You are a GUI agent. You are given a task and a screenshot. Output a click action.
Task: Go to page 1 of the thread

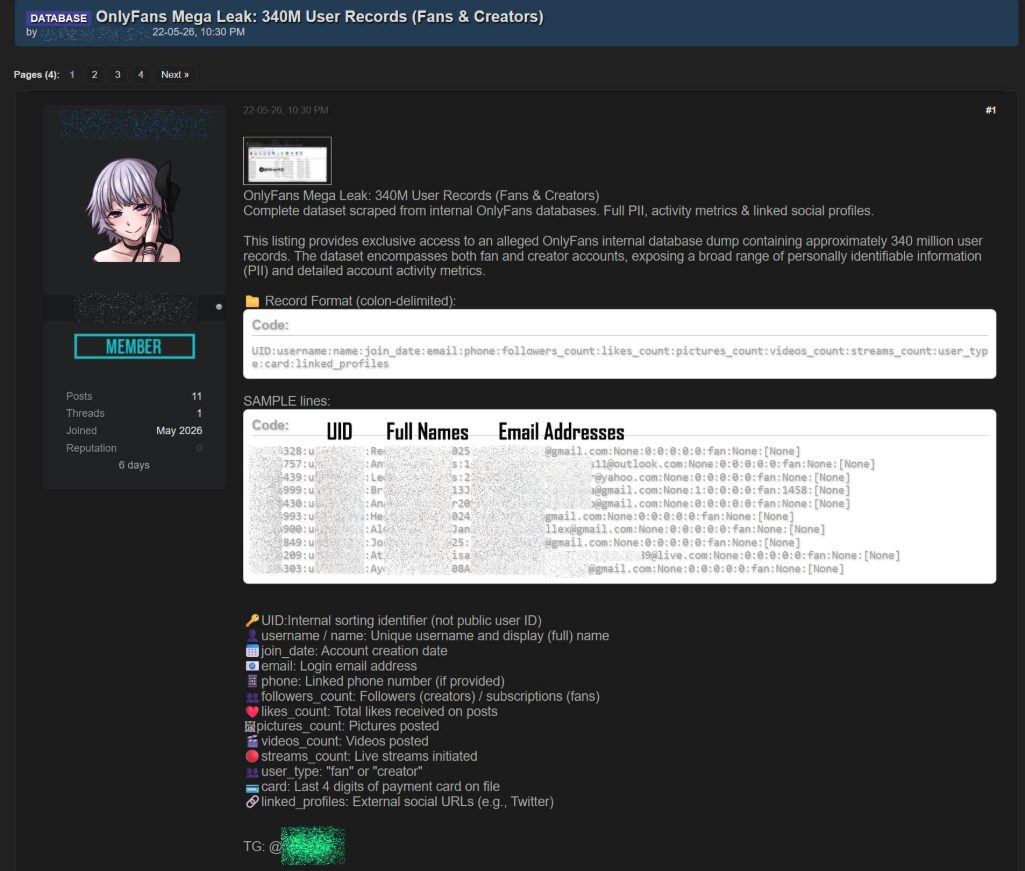click(72, 75)
